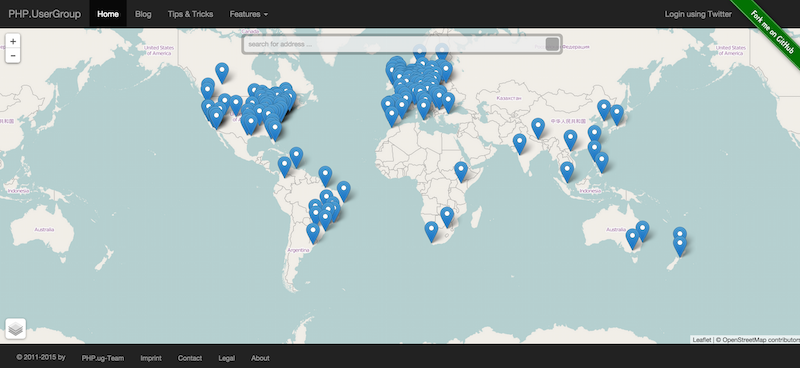The height and width of the screenshot is (368, 800).
Task: Go to the Home tab
Action: 108,14
